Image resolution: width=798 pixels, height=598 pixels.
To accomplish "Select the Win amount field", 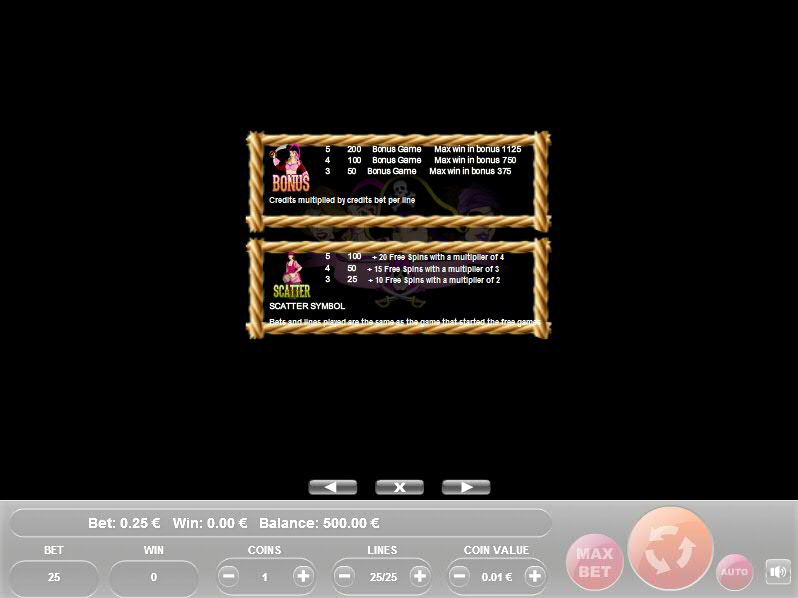I will coord(154,577).
